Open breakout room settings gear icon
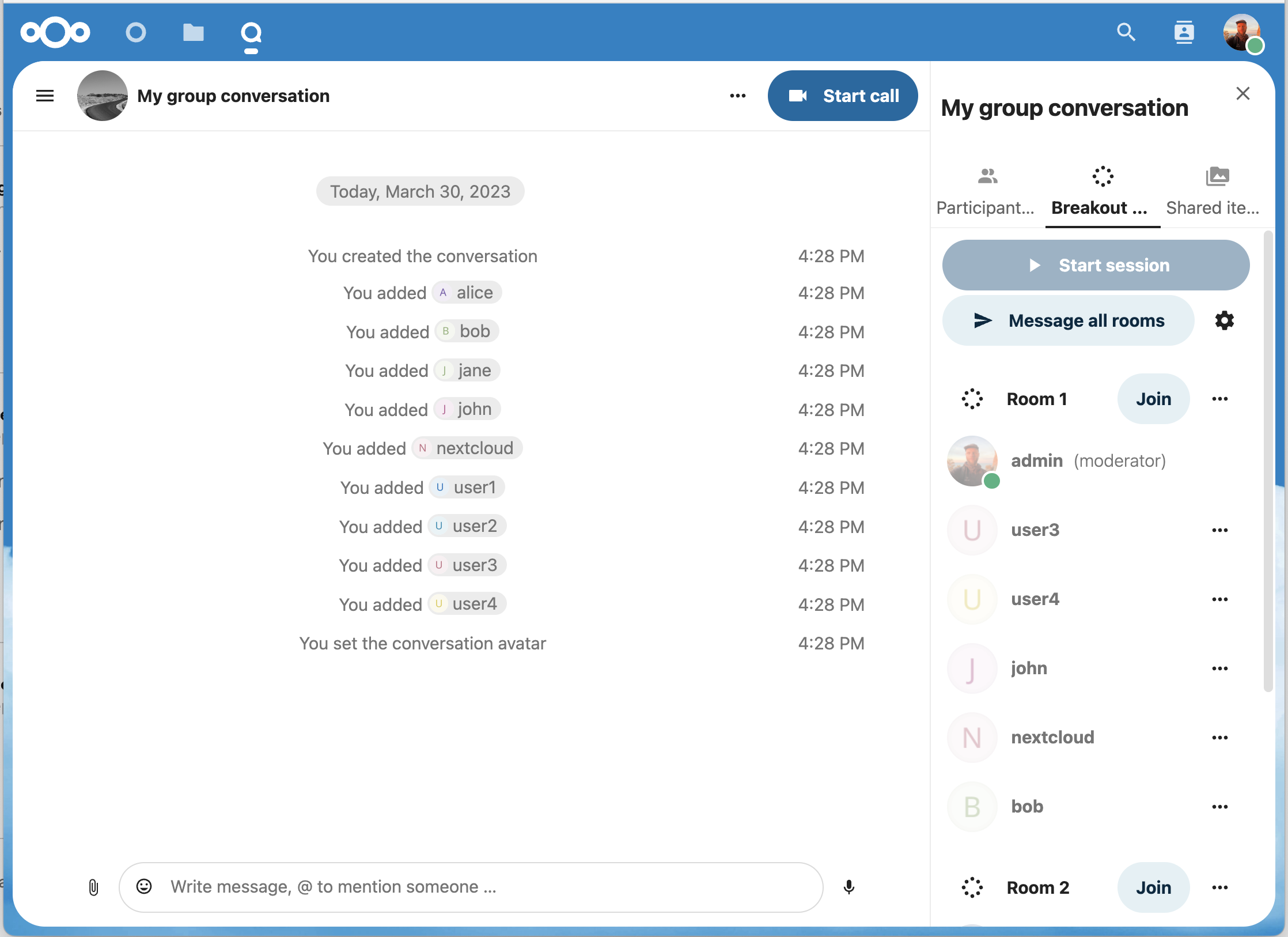 1224,320
